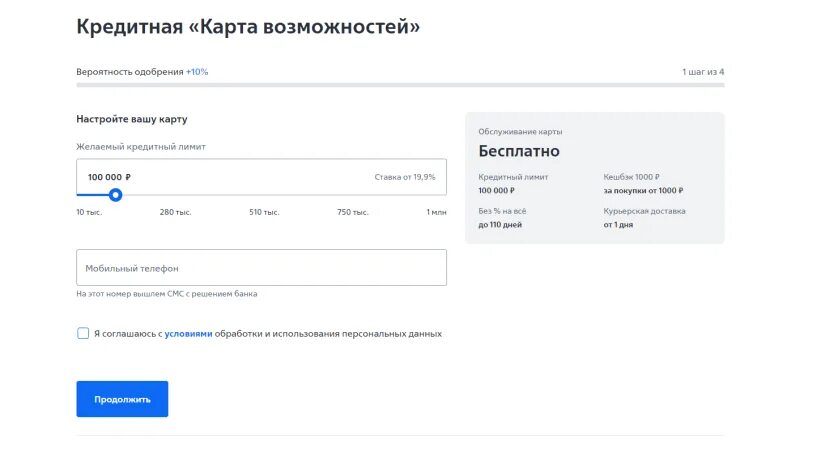The image size is (825, 454).
Task: Click the «Без % на всё» info item
Action: click(502, 218)
